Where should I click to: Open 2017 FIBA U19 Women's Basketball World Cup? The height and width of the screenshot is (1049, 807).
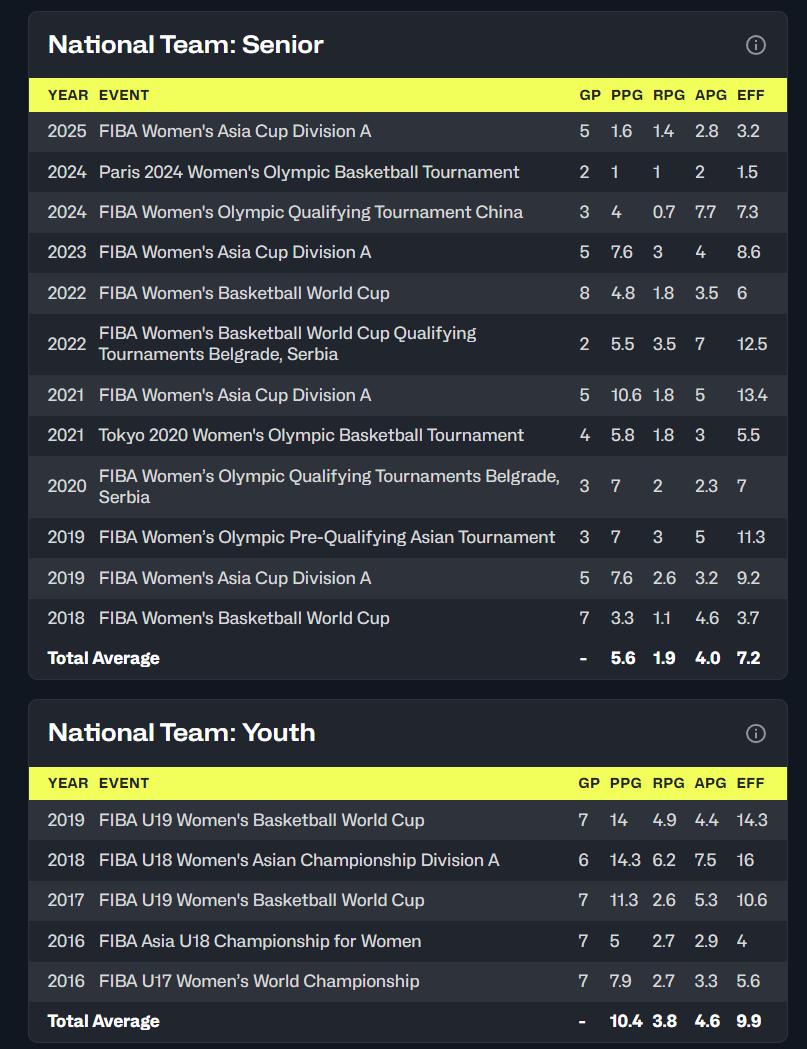point(261,900)
